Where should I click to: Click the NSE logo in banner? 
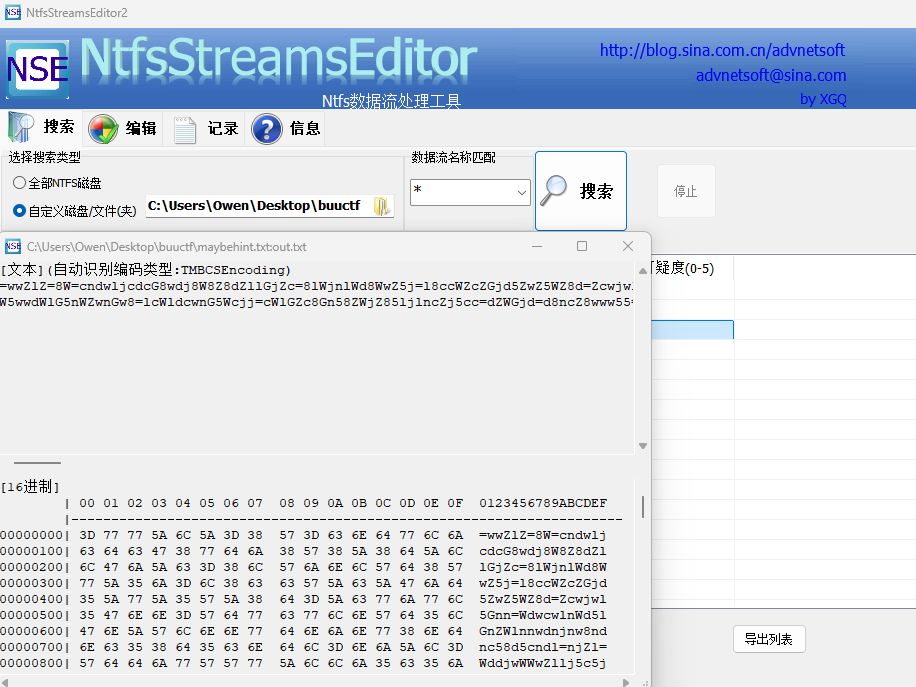click(x=37, y=69)
